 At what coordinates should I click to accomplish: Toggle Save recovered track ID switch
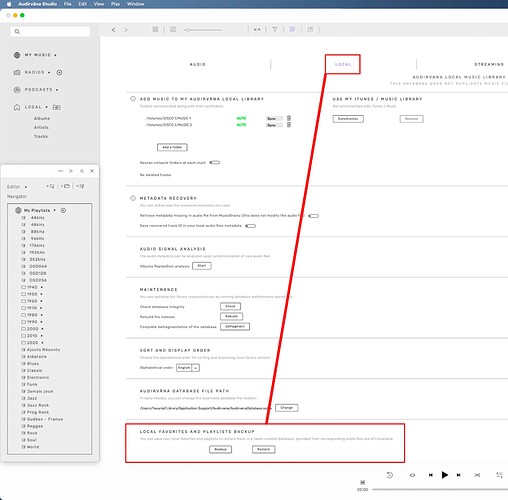[250, 226]
